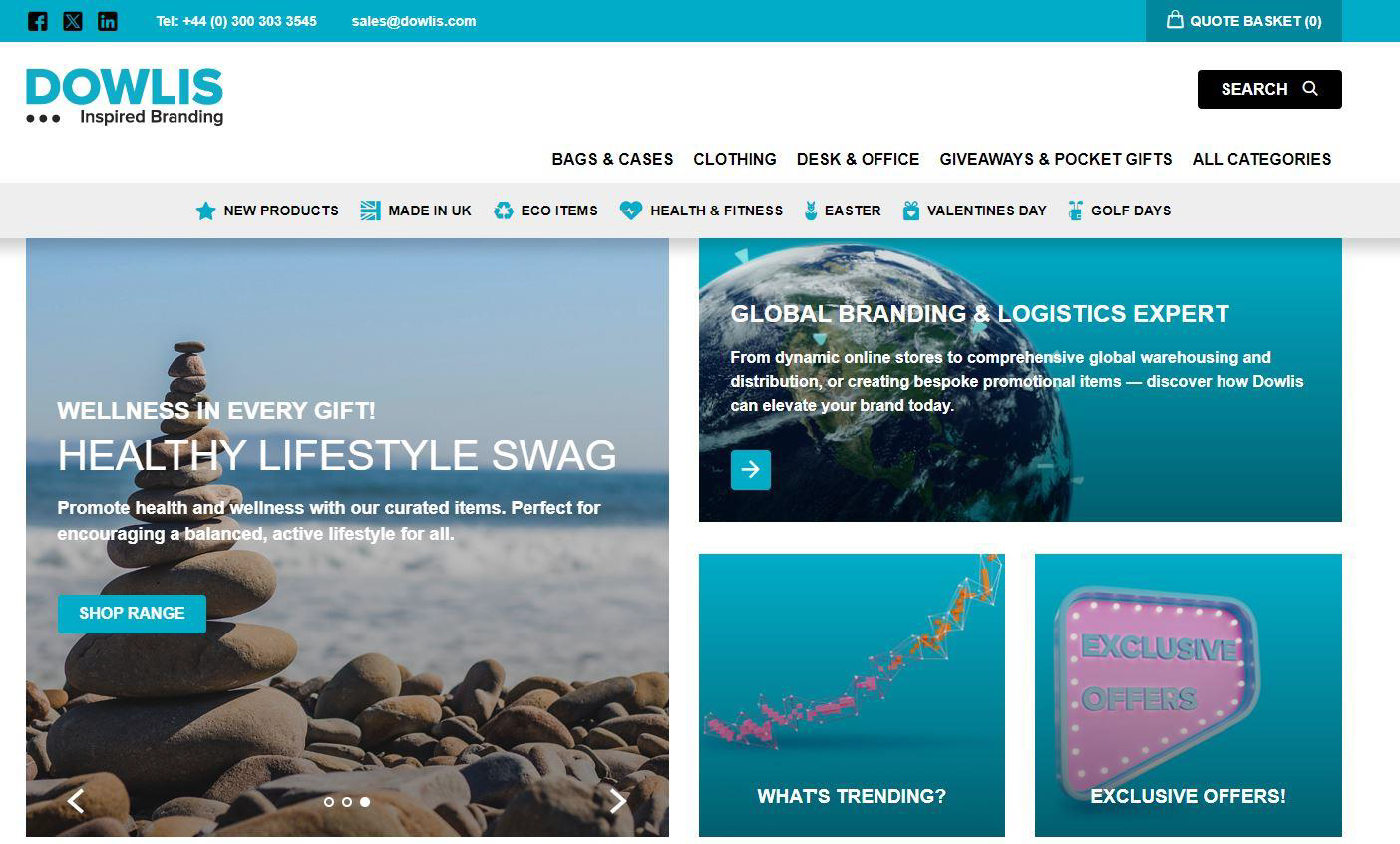Open the Exclusive Offers tile
Image resolution: width=1400 pixels, height=844 pixels.
1189,695
